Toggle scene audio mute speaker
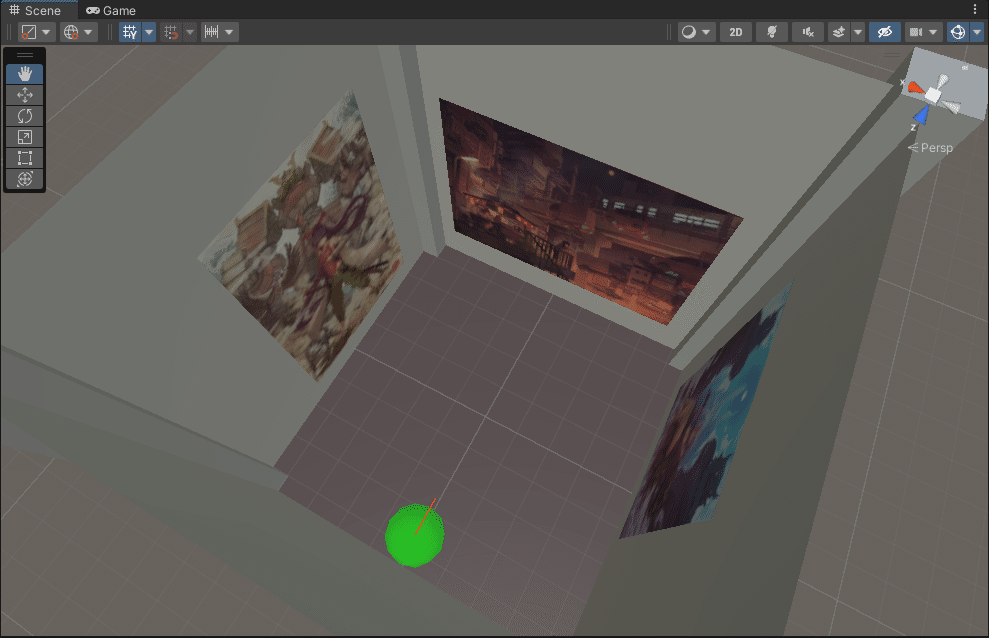Image resolution: width=989 pixels, height=638 pixels. click(808, 32)
